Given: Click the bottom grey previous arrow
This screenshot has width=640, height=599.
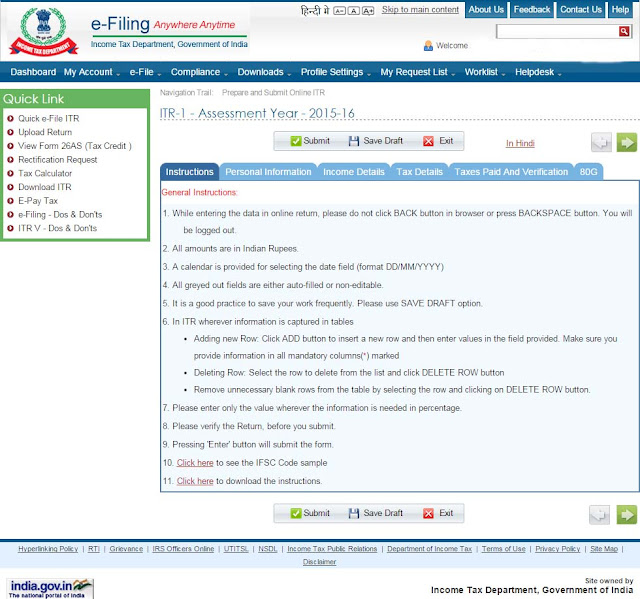Looking at the screenshot, I should click(599, 515).
